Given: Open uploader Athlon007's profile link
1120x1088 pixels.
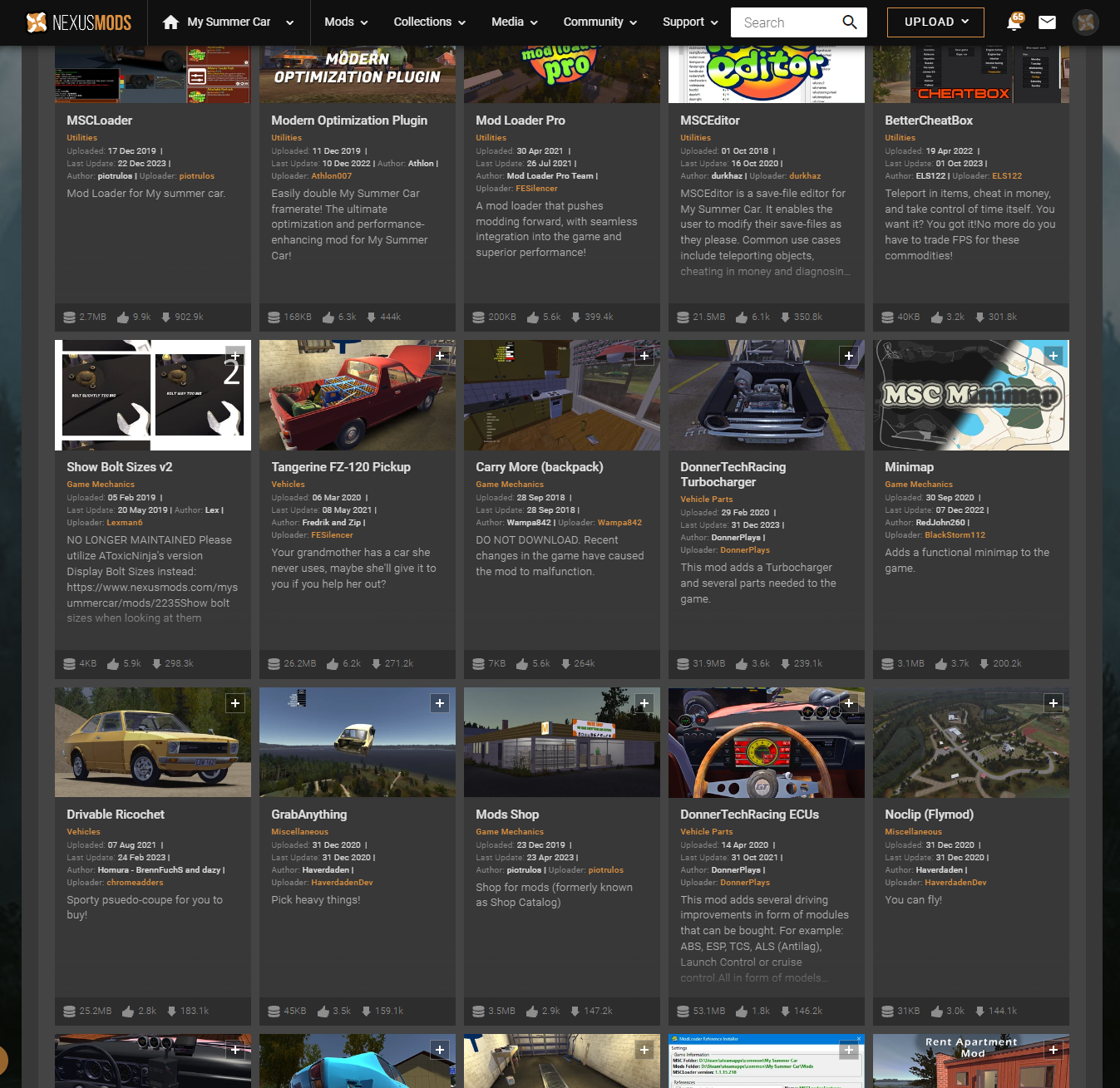Looking at the screenshot, I should (332, 176).
